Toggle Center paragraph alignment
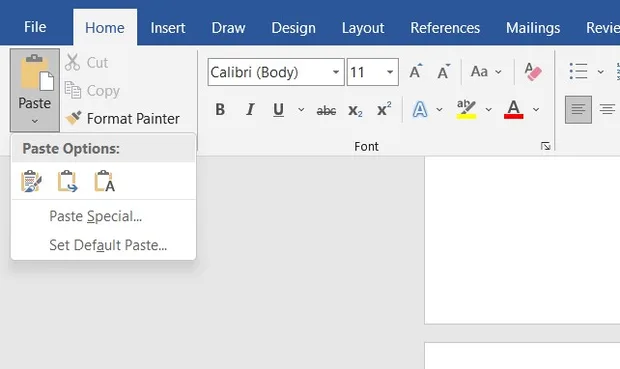 (607, 110)
